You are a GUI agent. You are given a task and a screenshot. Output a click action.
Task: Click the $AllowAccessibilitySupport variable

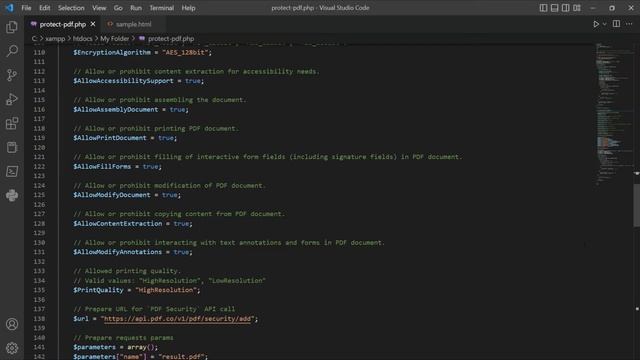tap(123, 81)
